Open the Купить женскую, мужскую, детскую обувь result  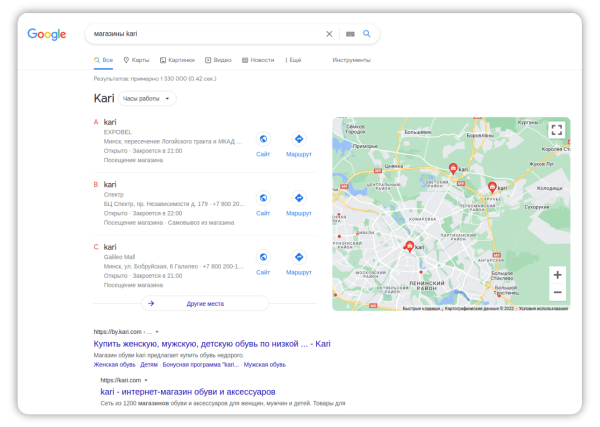(212, 344)
